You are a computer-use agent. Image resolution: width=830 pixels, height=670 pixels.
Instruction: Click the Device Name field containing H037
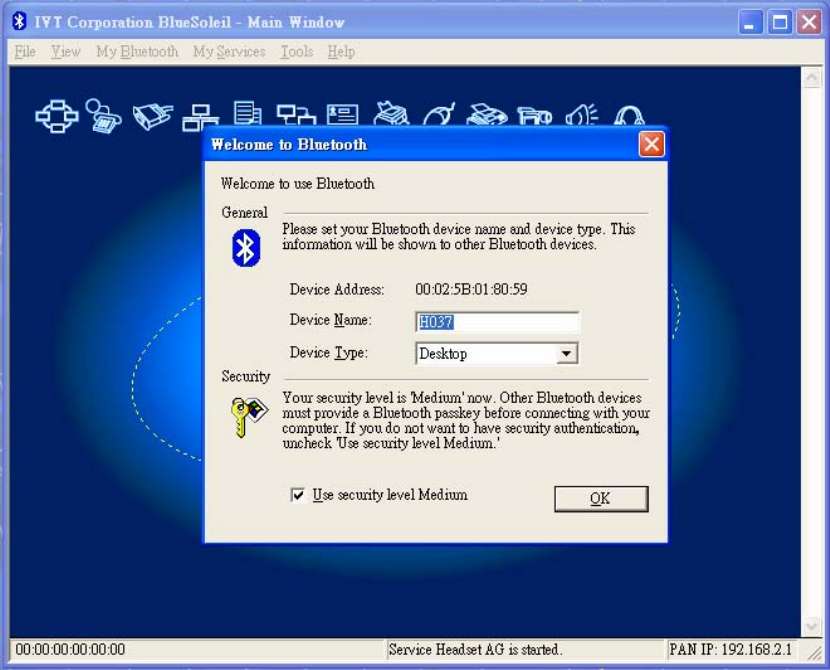497,322
